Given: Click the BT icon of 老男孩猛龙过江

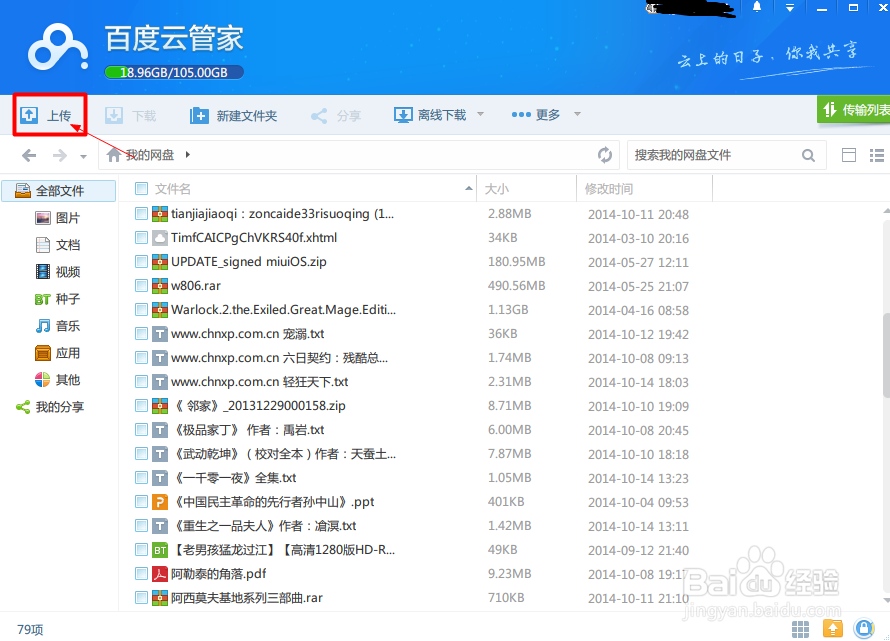Looking at the screenshot, I should (160, 550).
